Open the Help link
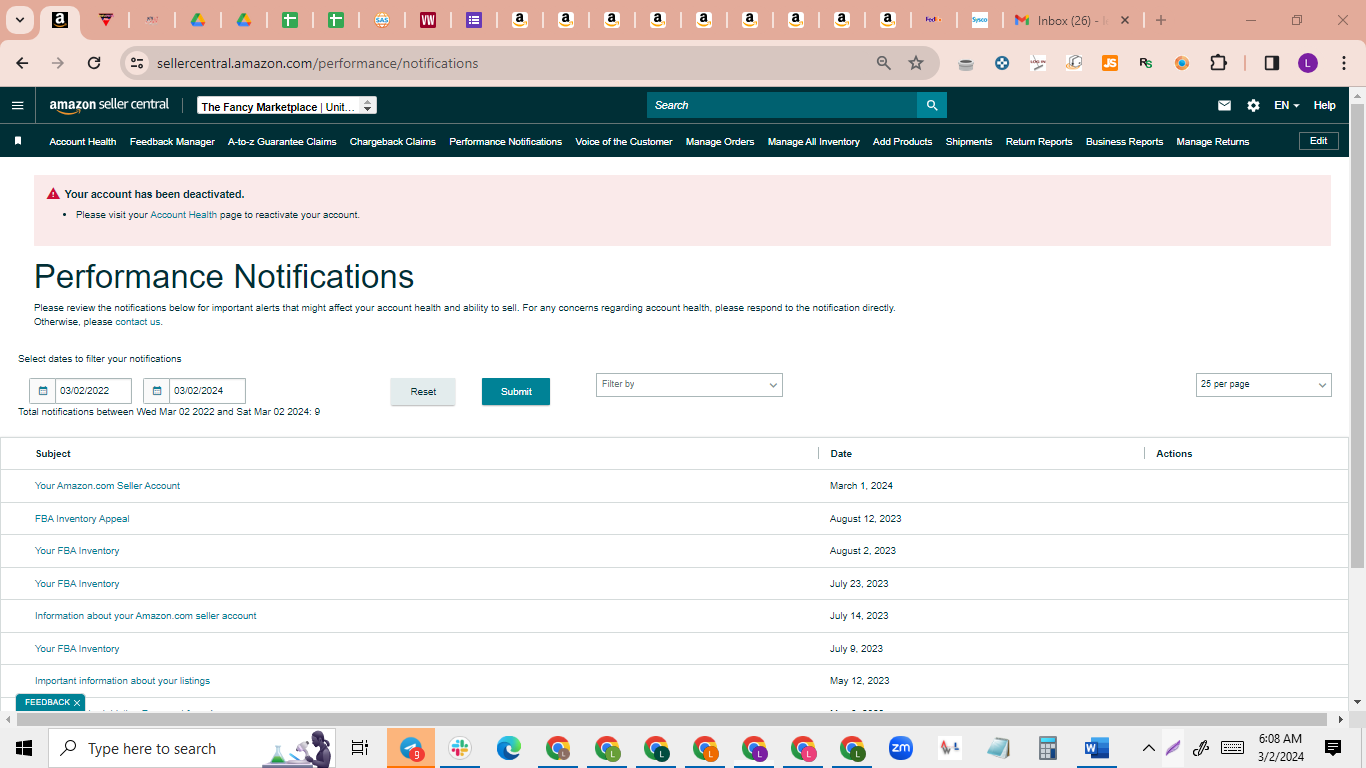 [x=1324, y=105]
